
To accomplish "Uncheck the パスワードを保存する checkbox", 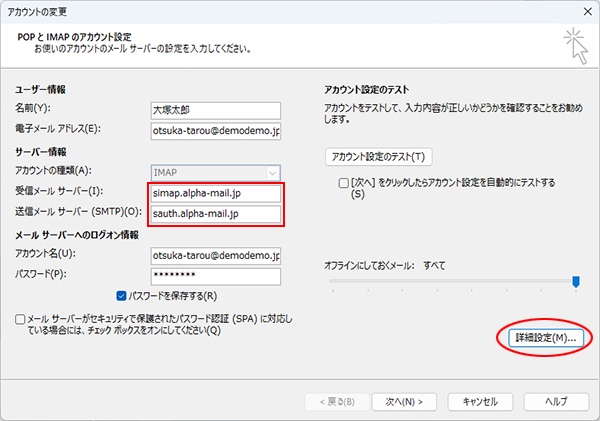I will click(x=122, y=296).
